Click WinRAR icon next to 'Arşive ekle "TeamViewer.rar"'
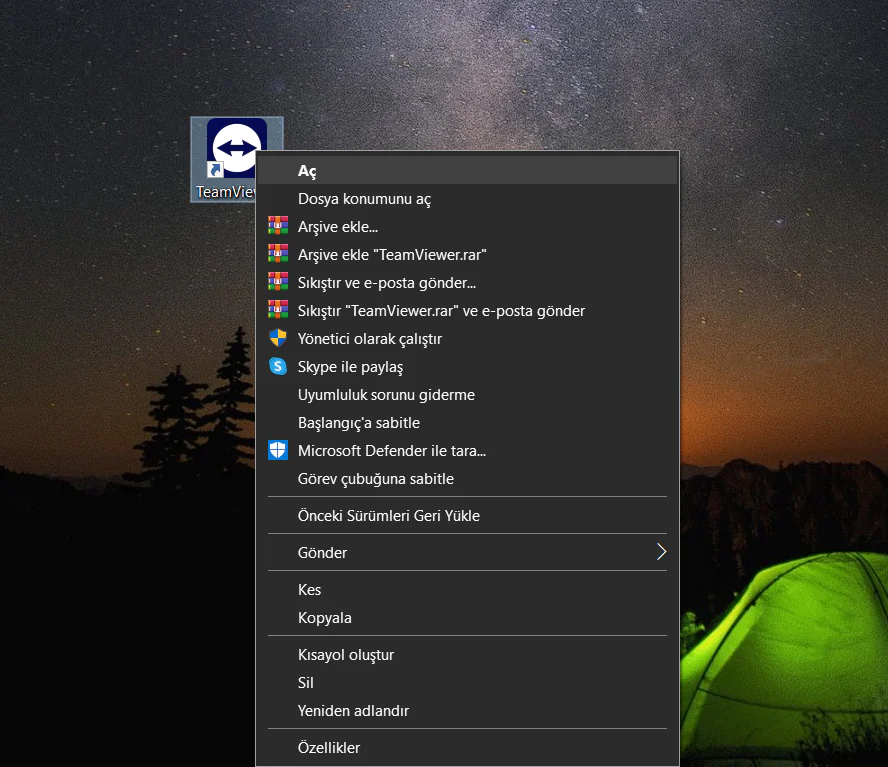888x767 pixels. [278, 255]
